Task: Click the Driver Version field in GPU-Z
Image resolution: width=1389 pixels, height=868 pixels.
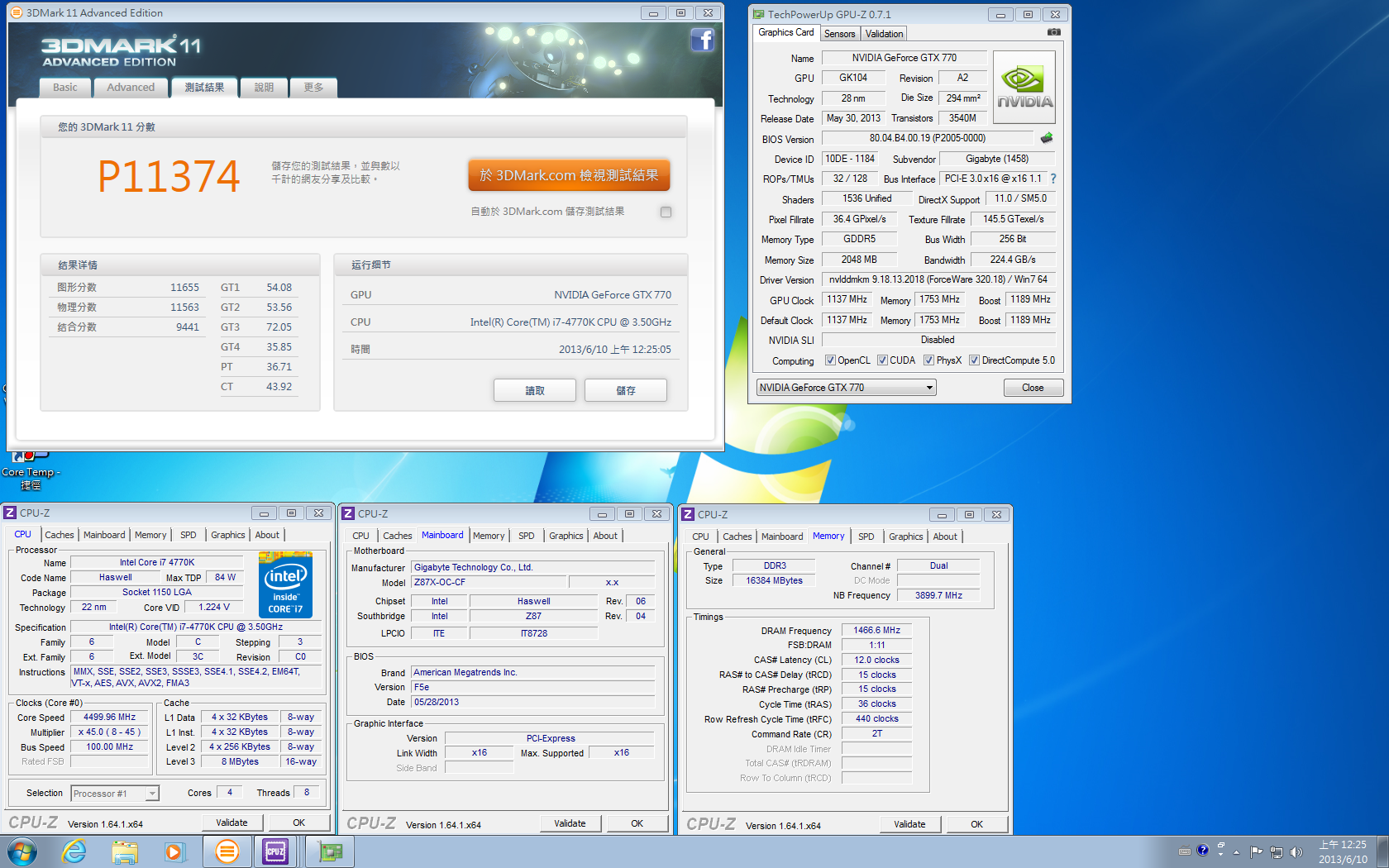Action: [x=938, y=279]
